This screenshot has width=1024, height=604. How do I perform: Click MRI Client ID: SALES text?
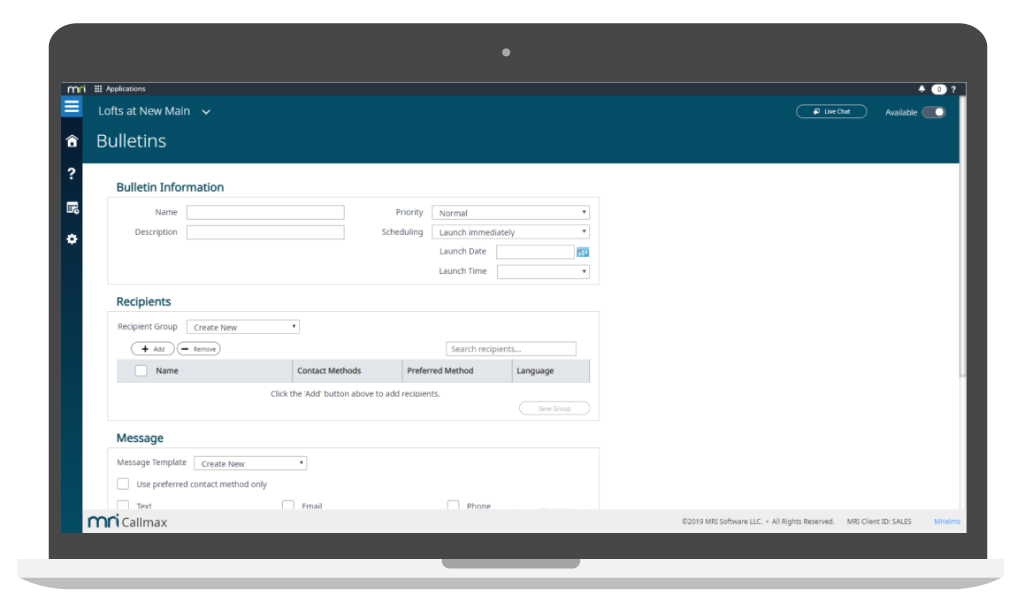coord(879,522)
